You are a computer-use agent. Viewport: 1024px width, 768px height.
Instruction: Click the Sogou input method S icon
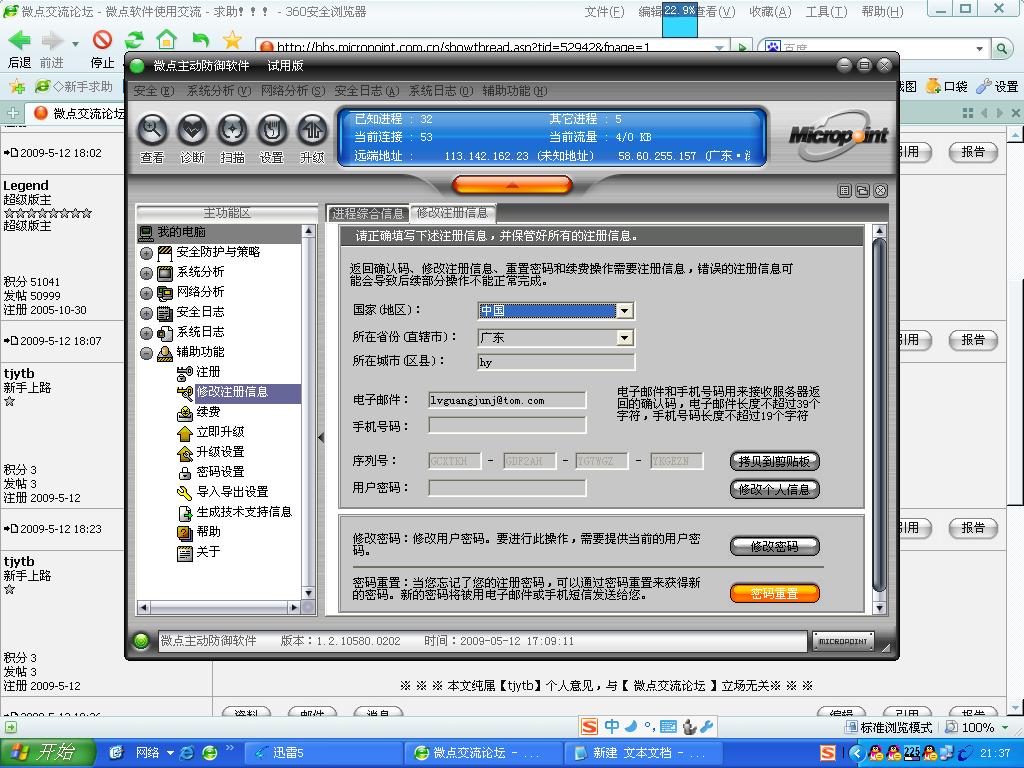pos(590,727)
